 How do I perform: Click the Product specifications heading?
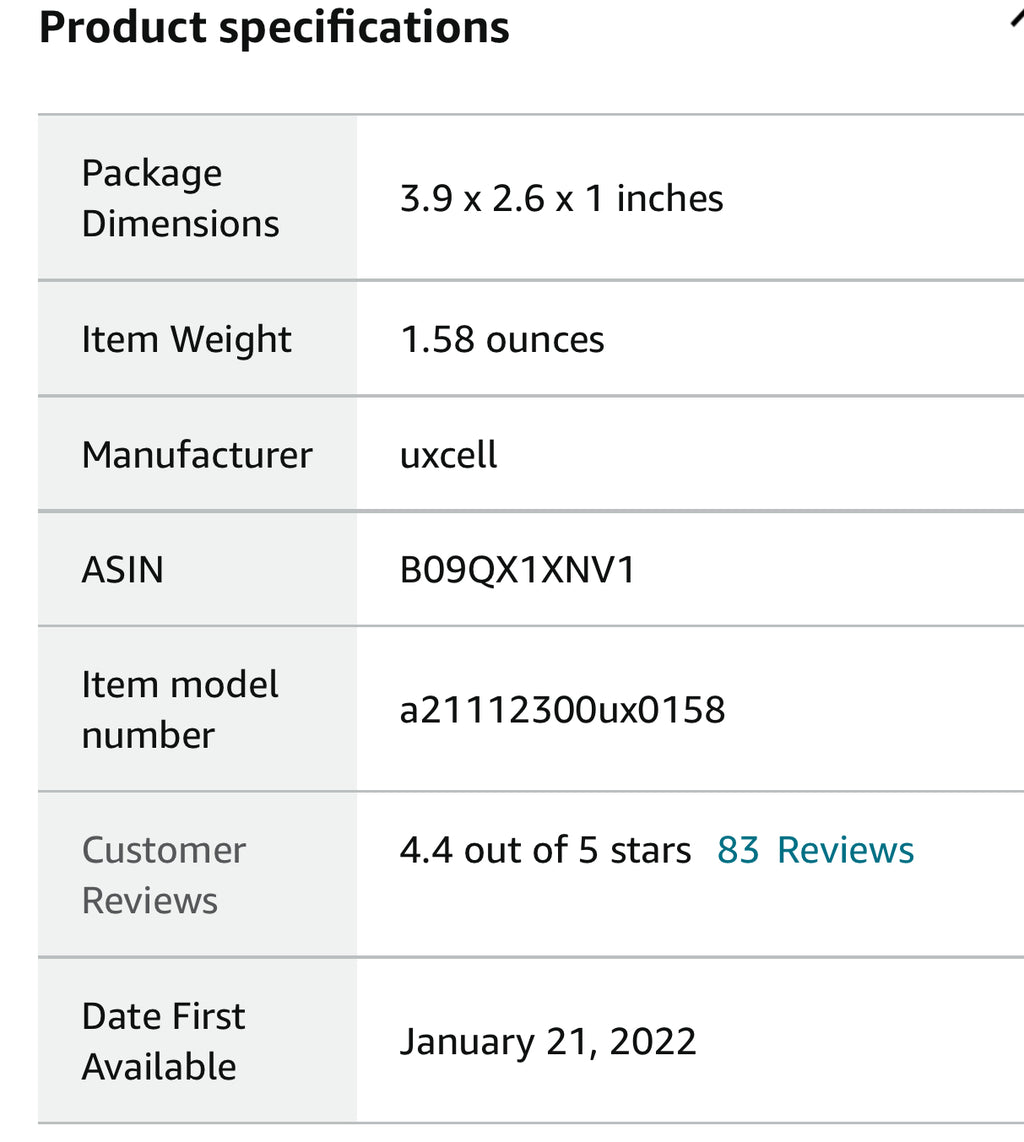274,28
